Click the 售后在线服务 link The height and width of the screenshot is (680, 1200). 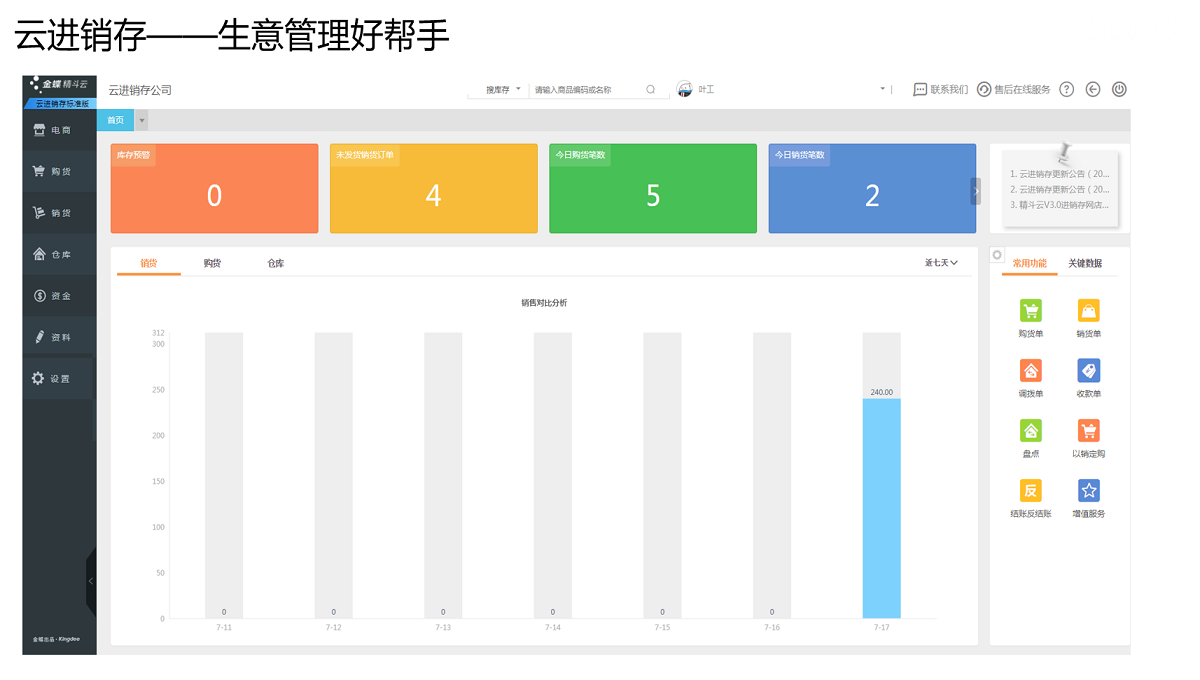pyautogui.click(x=1014, y=89)
